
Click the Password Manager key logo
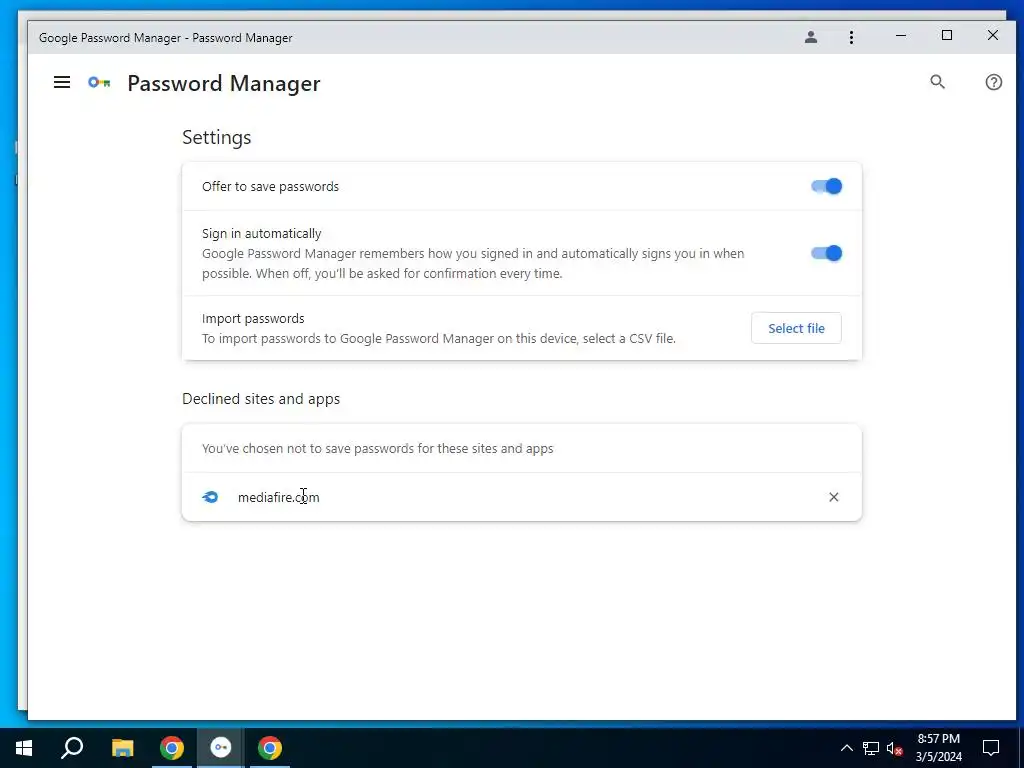pyautogui.click(x=99, y=82)
